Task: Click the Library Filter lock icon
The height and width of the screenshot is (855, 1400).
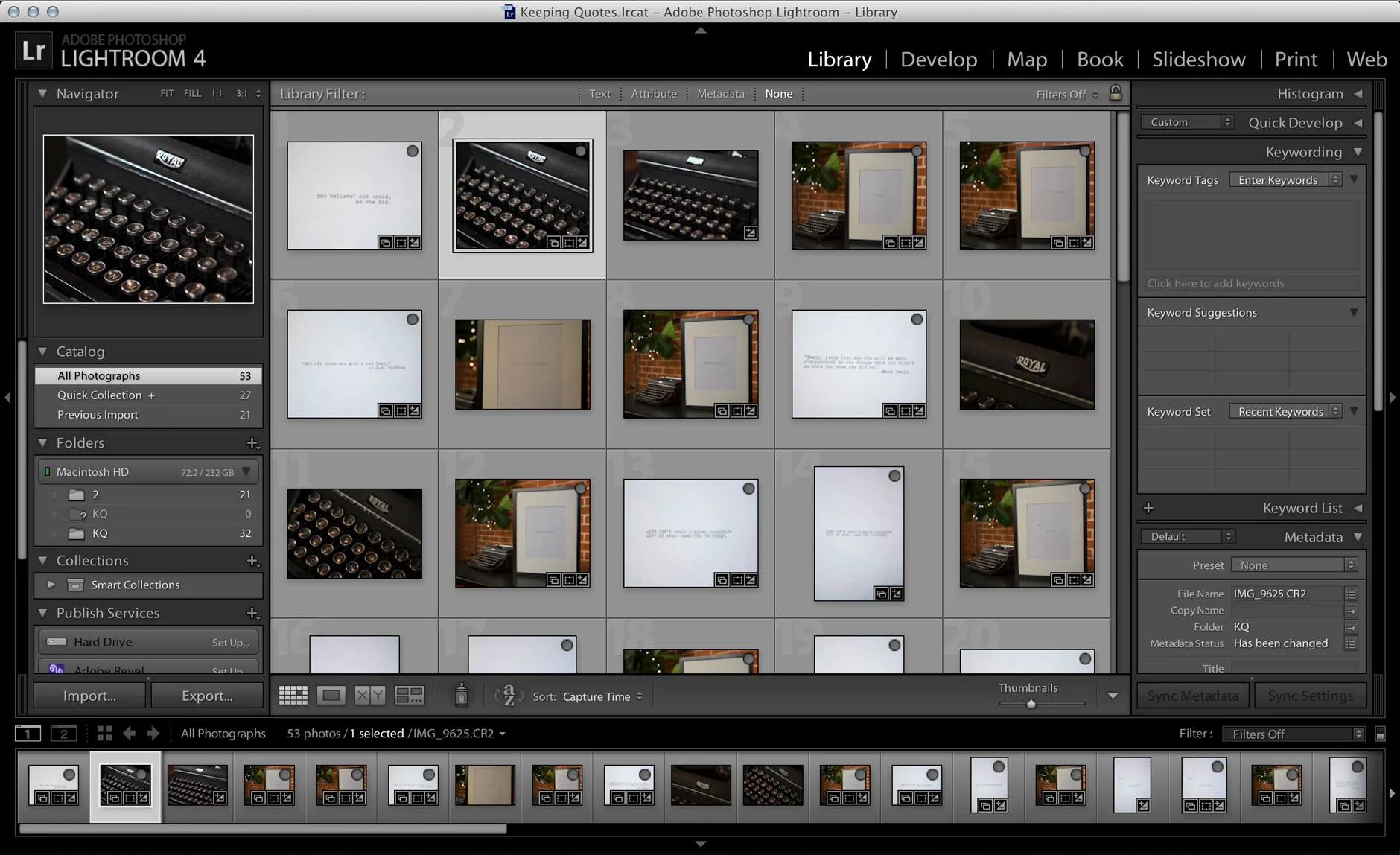Action: [x=1116, y=93]
